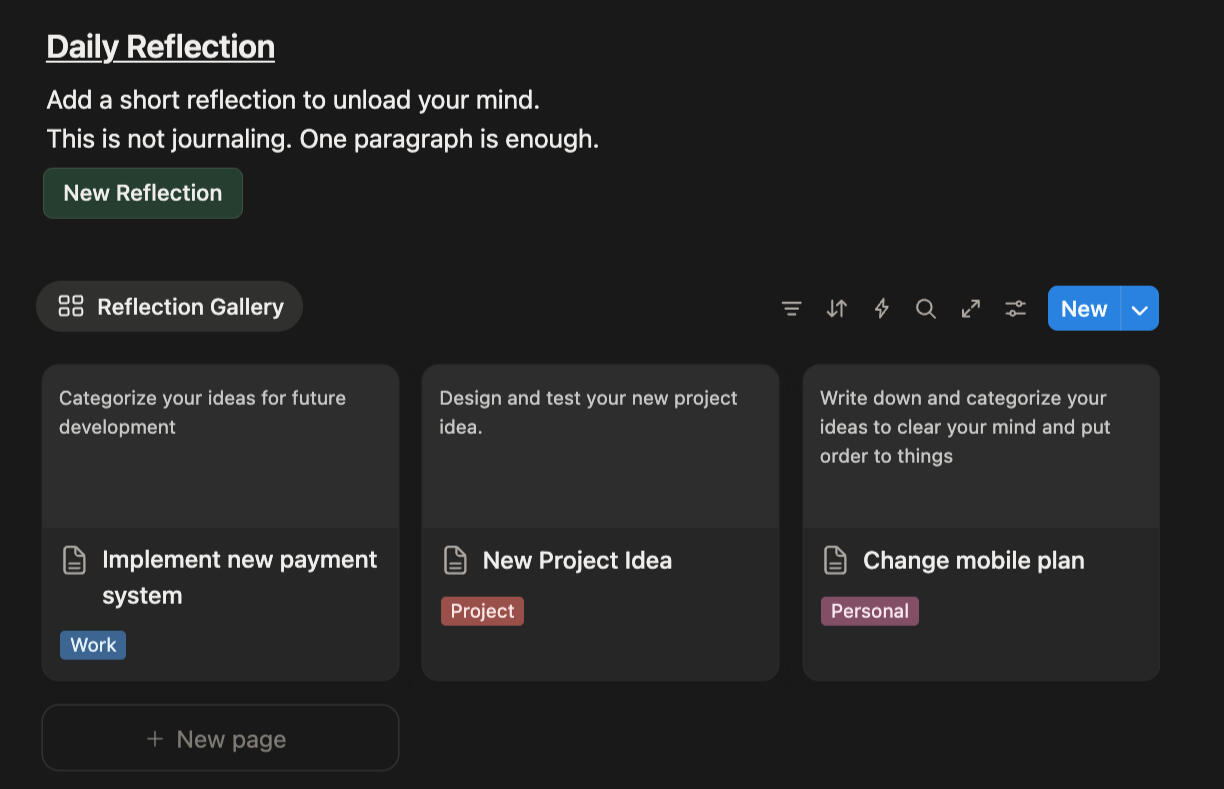Expand the dropdown arrow next to New

coord(1140,309)
